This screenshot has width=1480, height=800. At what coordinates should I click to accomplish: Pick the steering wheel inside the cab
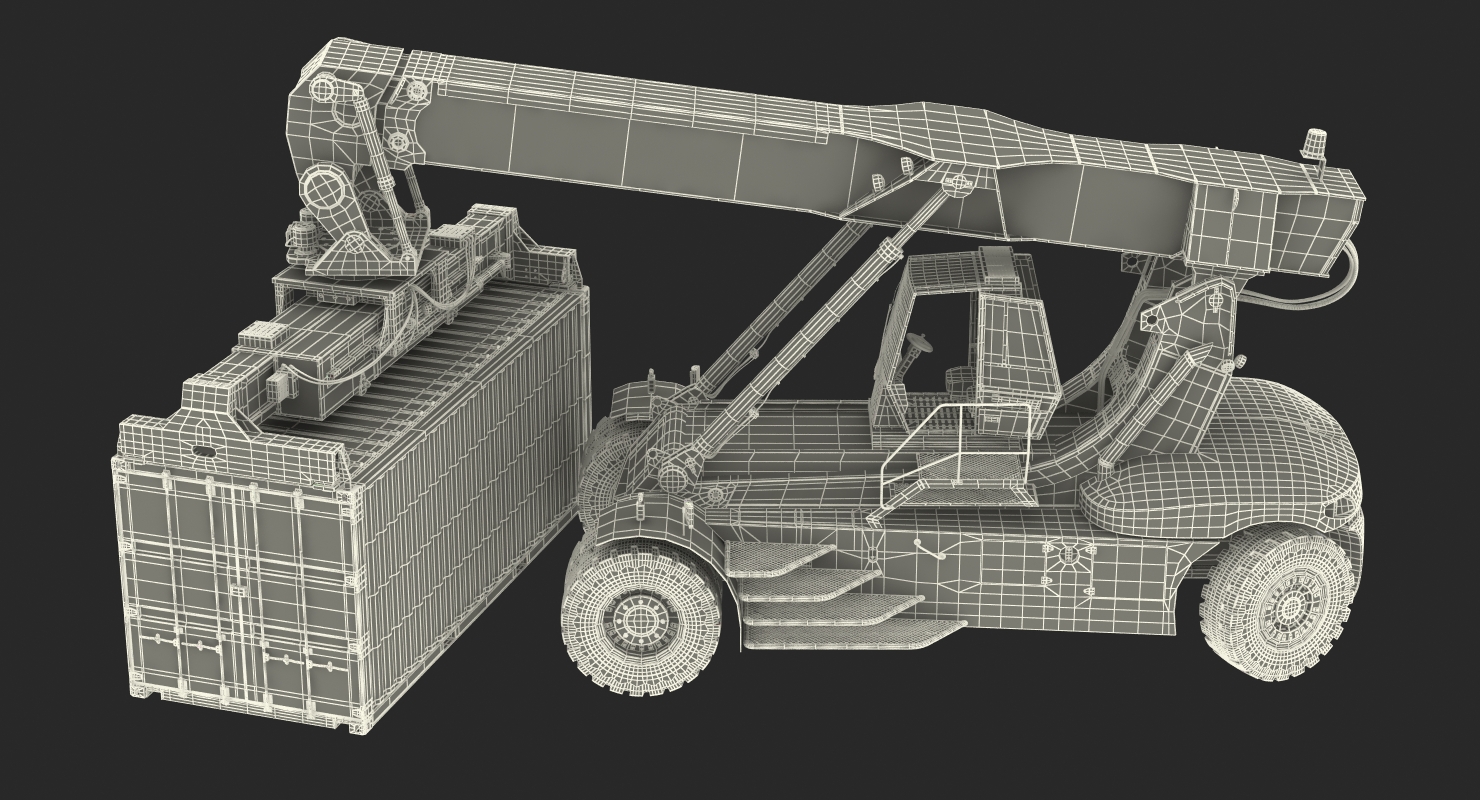click(x=918, y=345)
